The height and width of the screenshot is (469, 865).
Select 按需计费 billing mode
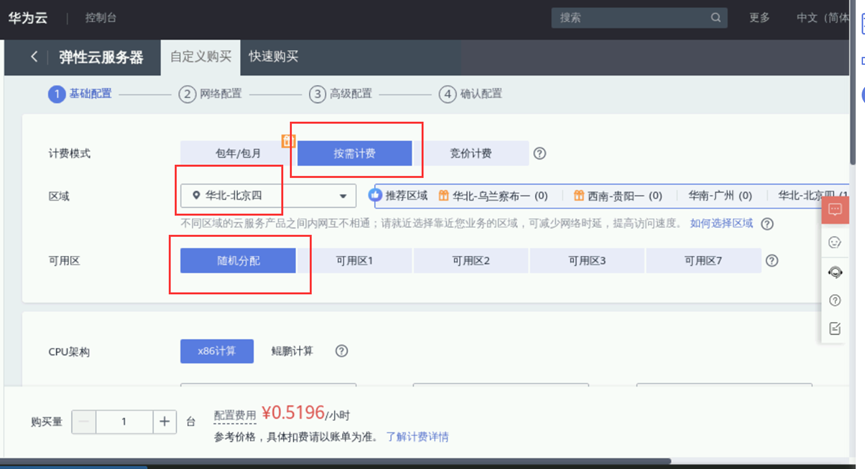354,153
